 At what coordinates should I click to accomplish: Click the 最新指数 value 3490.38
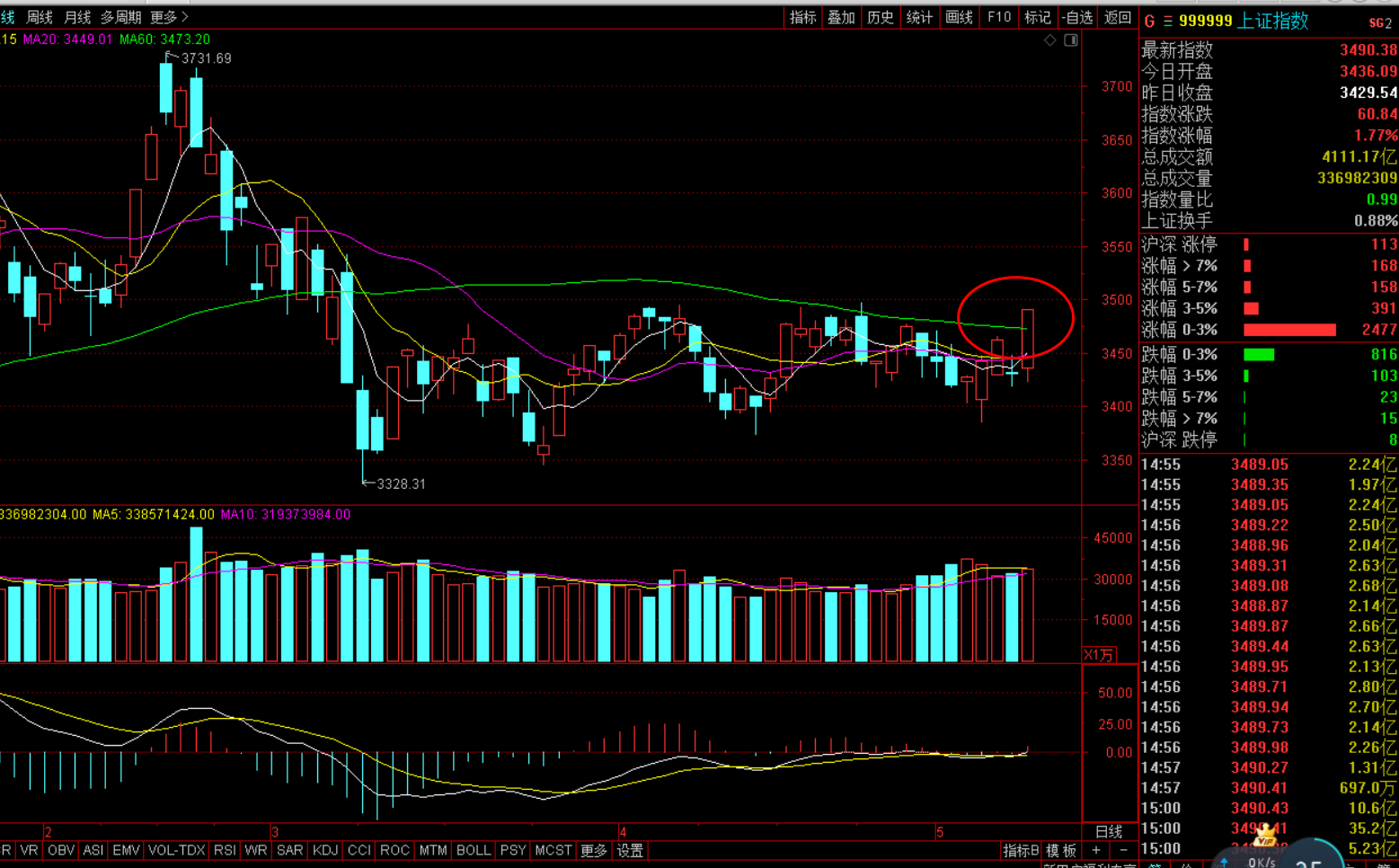pyautogui.click(x=1368, y=50)
